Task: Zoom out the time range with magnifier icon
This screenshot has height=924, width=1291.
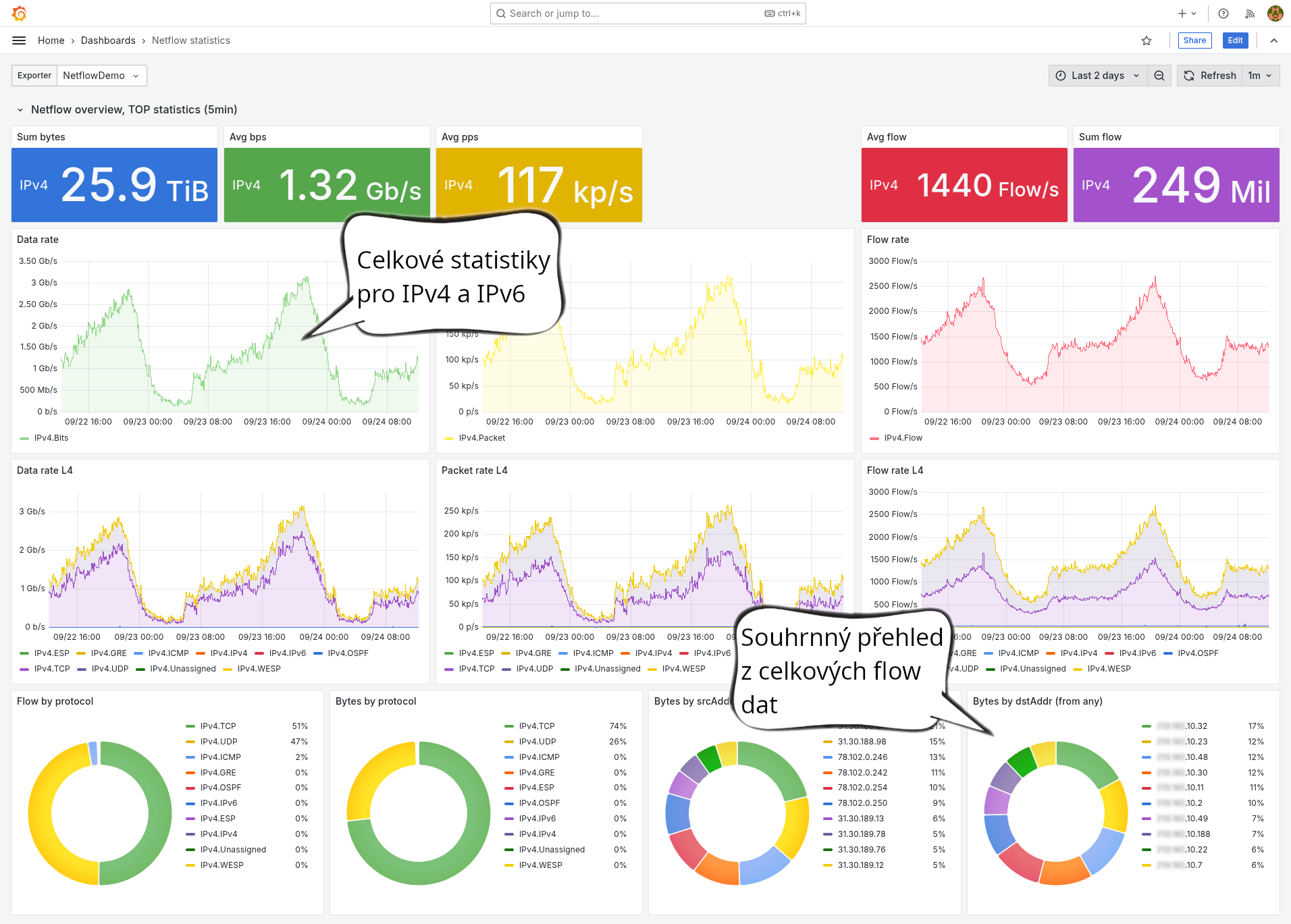Action: coord(1159,76)
